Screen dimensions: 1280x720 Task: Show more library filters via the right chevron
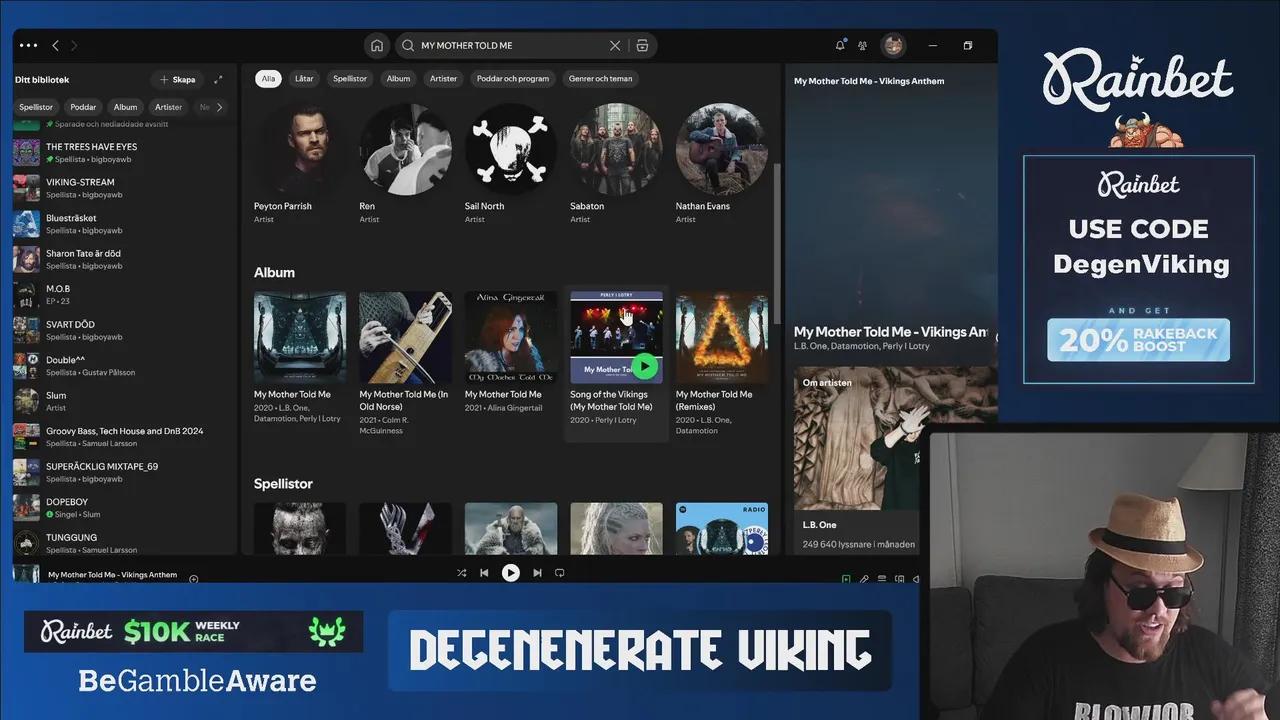click(219, 107)
